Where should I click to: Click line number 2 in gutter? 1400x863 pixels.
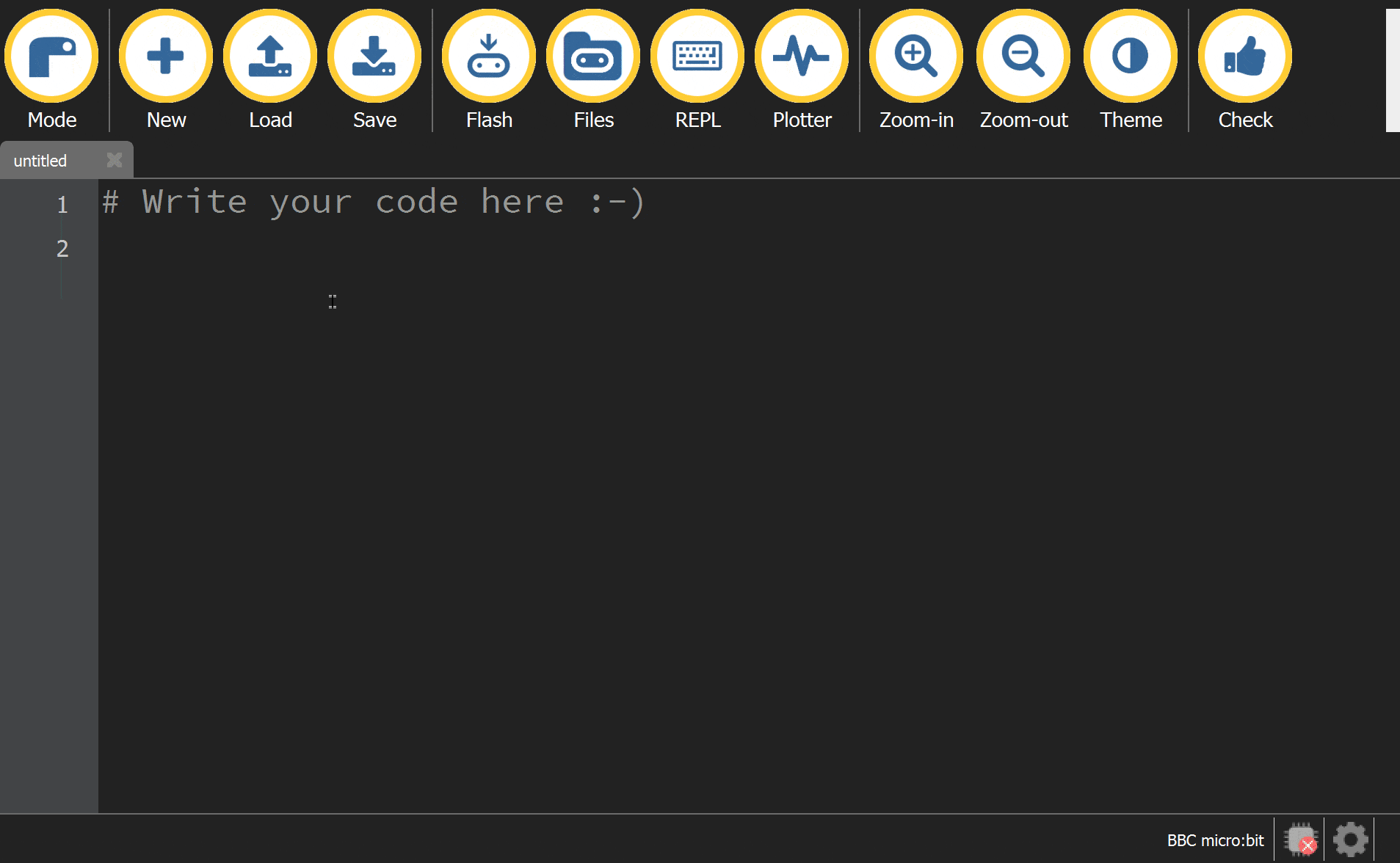coord(62,249)
